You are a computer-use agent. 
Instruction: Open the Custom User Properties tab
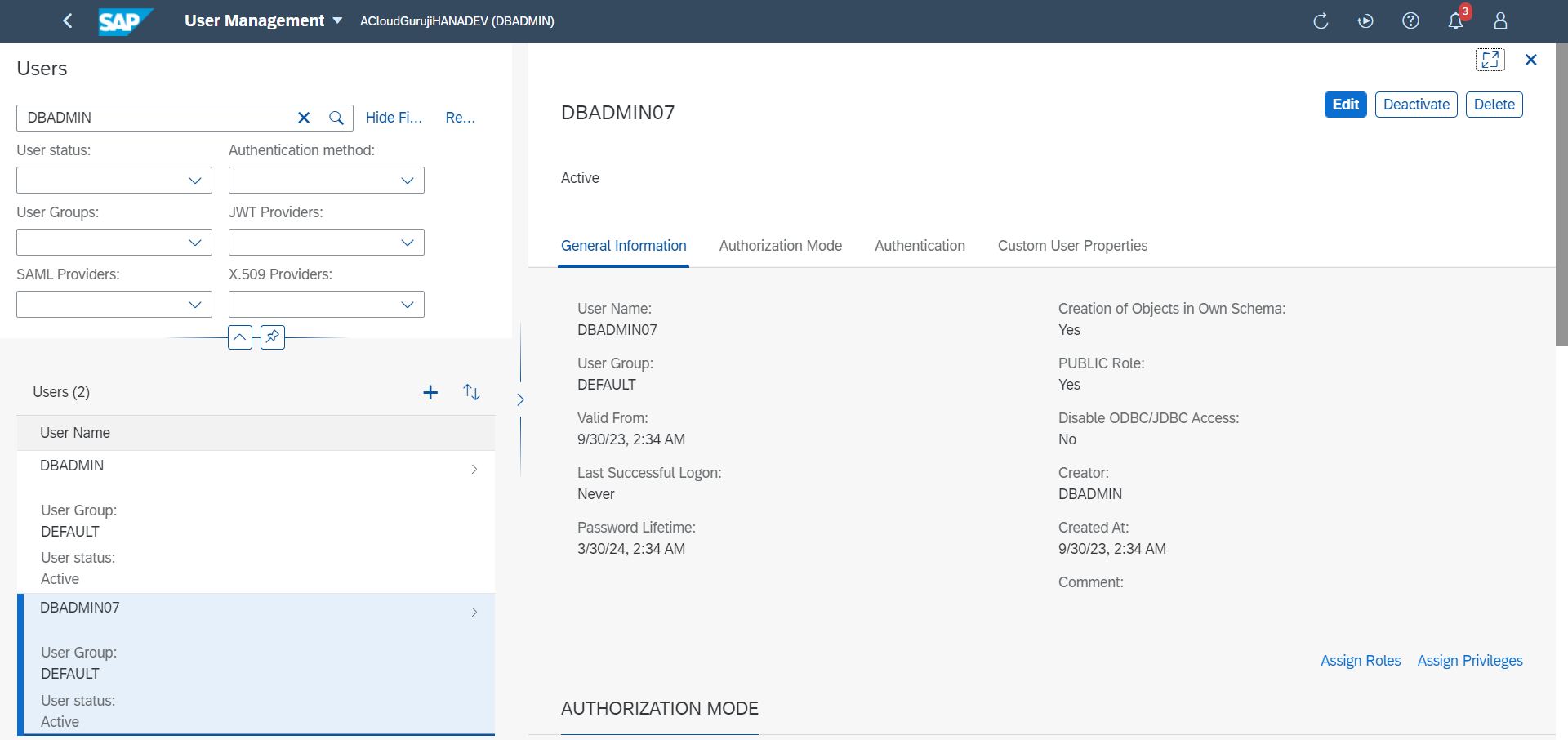tap(1072, 246)
